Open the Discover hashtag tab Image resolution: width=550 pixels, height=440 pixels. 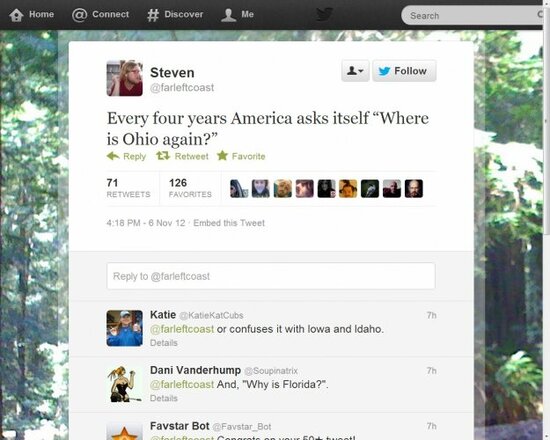tap(175, 15)
